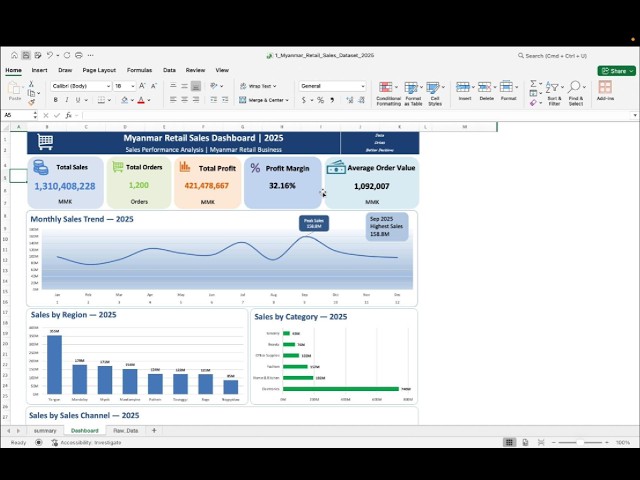Toggle center horizontal alignment
The image size is (640, 480).
click(184, 100)
